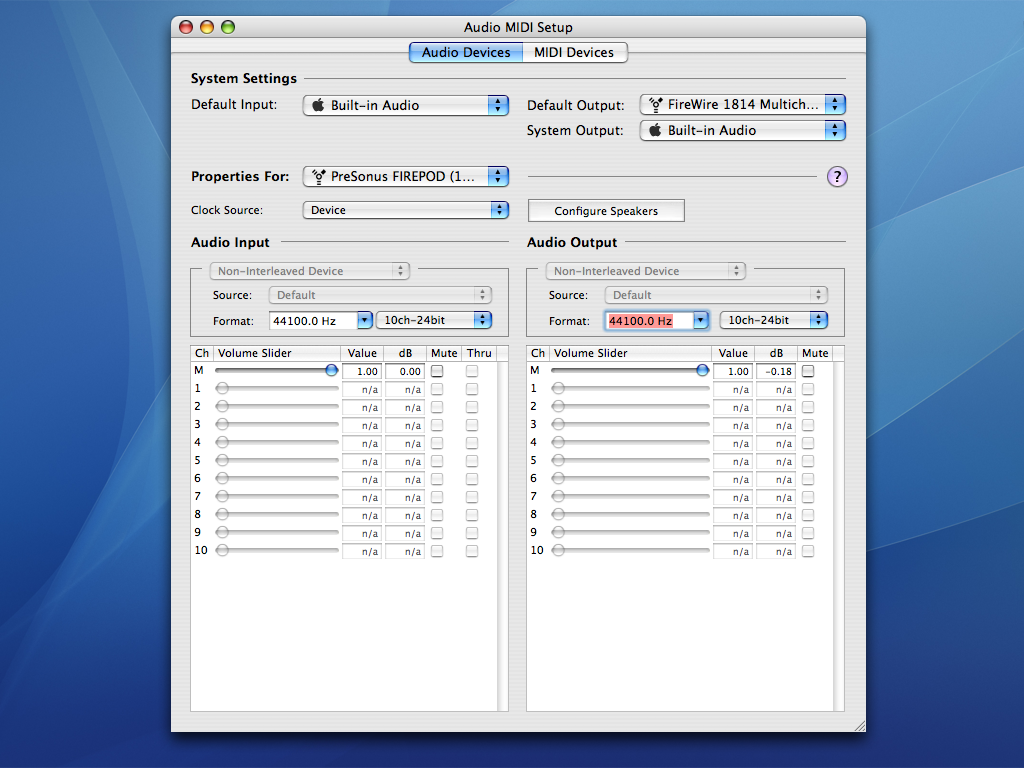The width and height of the screenshot is (1024, 768).
Task: Click the Audio MIDI Setup window title
Action: point(518,27)
